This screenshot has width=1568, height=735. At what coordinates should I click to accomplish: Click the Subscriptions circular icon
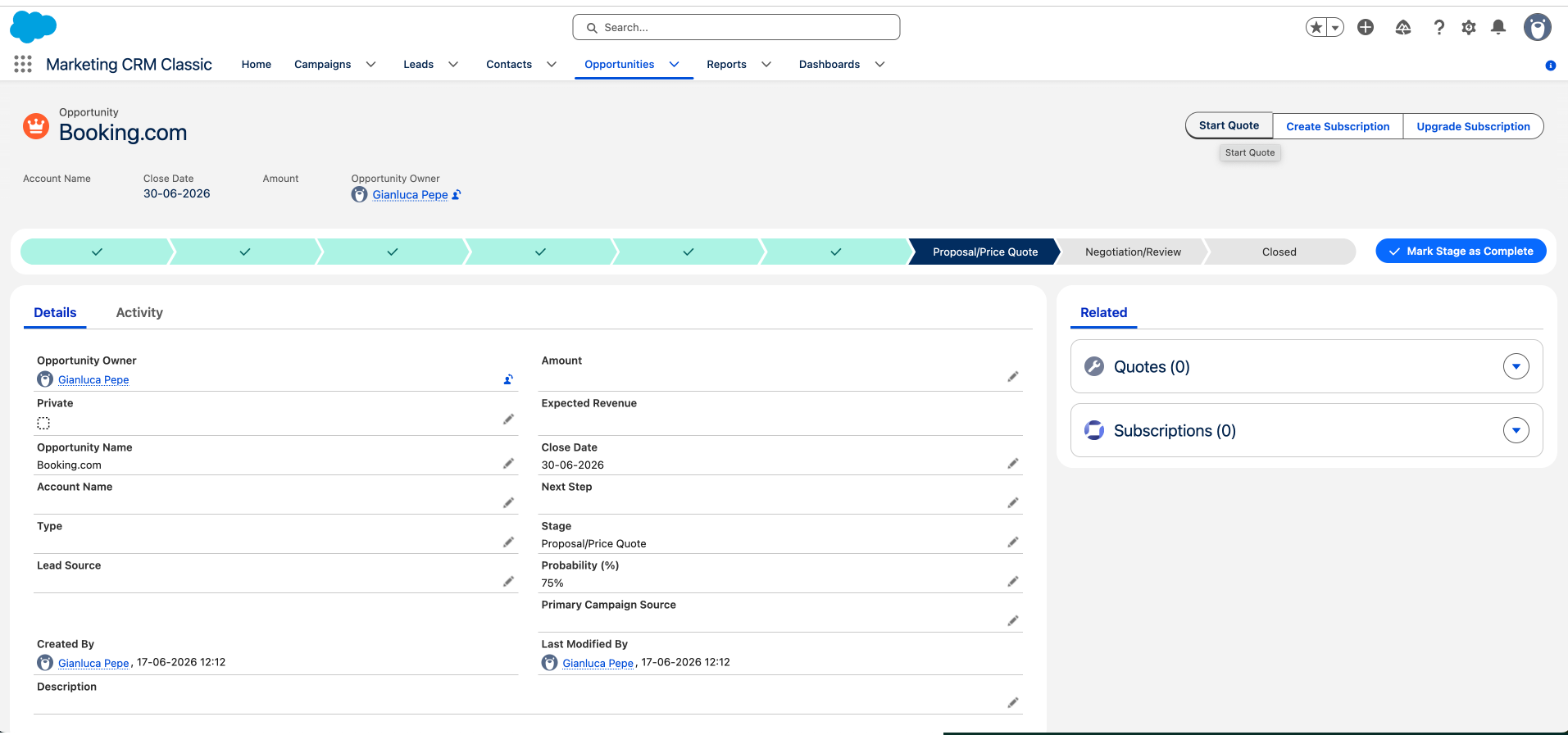coord(1094,430)
